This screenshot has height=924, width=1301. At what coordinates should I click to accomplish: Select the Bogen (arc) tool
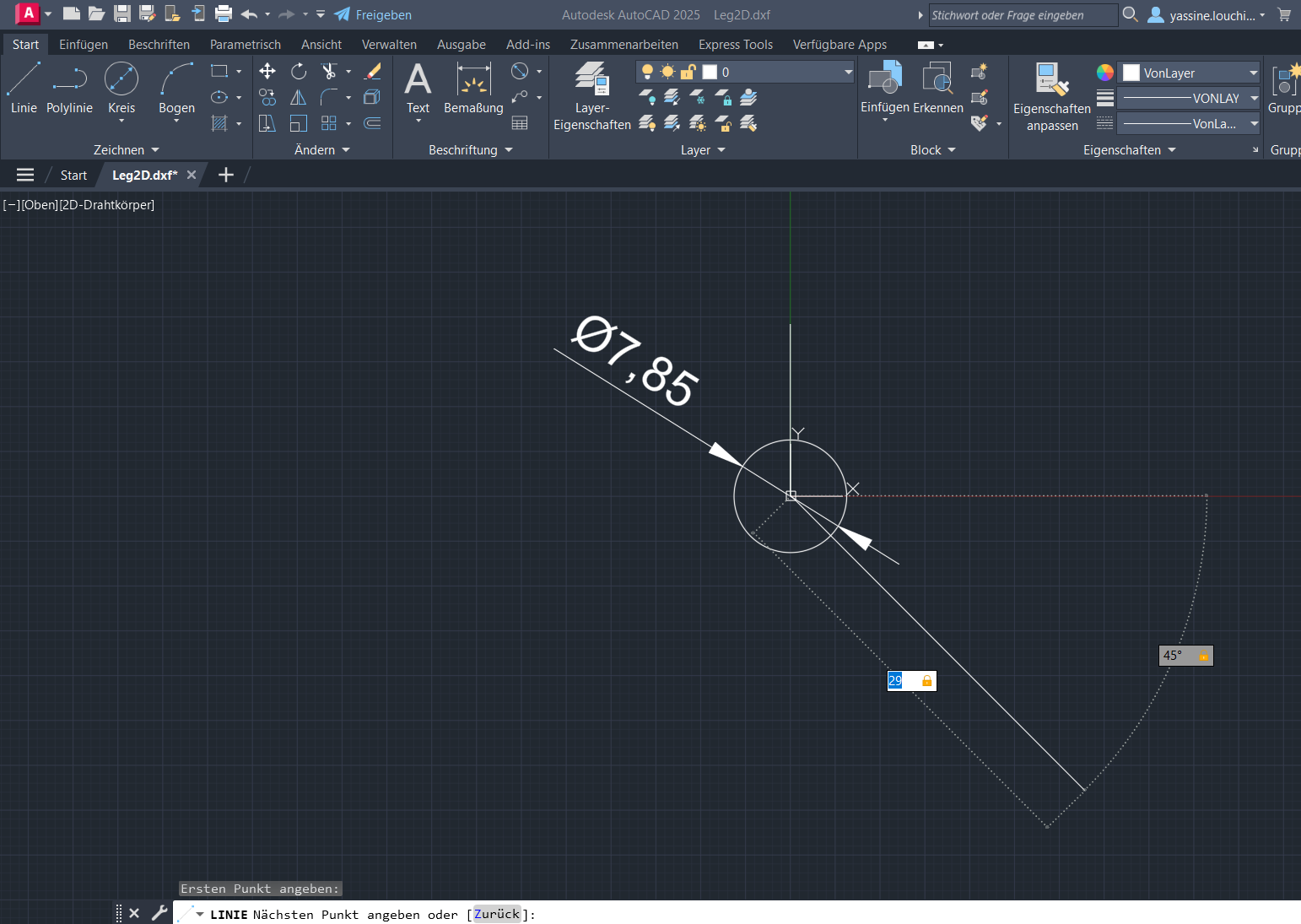pyautogui.click(x=176, y=89)
